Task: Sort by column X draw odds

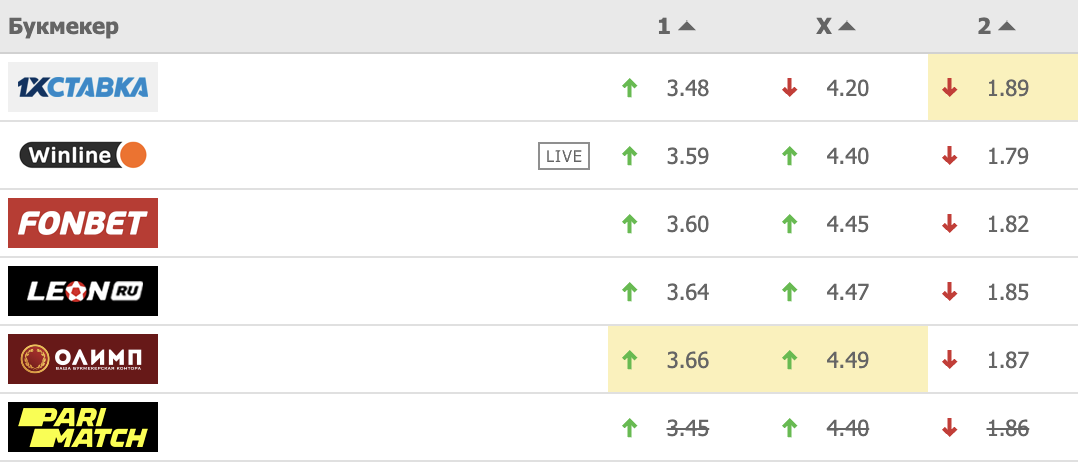Action: click(x=835, y=27)
